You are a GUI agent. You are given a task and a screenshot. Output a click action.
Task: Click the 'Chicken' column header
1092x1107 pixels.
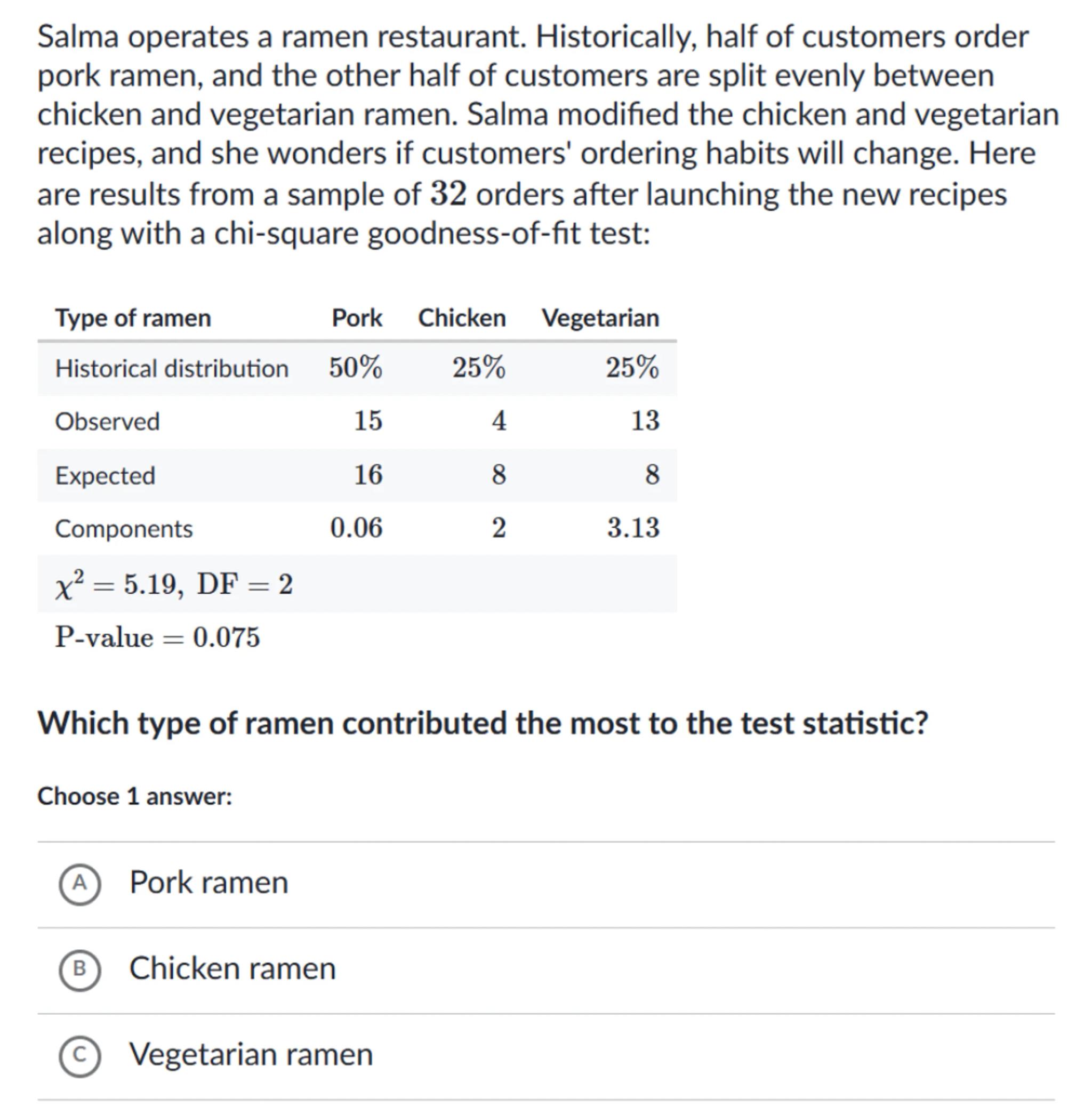click(461, 318)
